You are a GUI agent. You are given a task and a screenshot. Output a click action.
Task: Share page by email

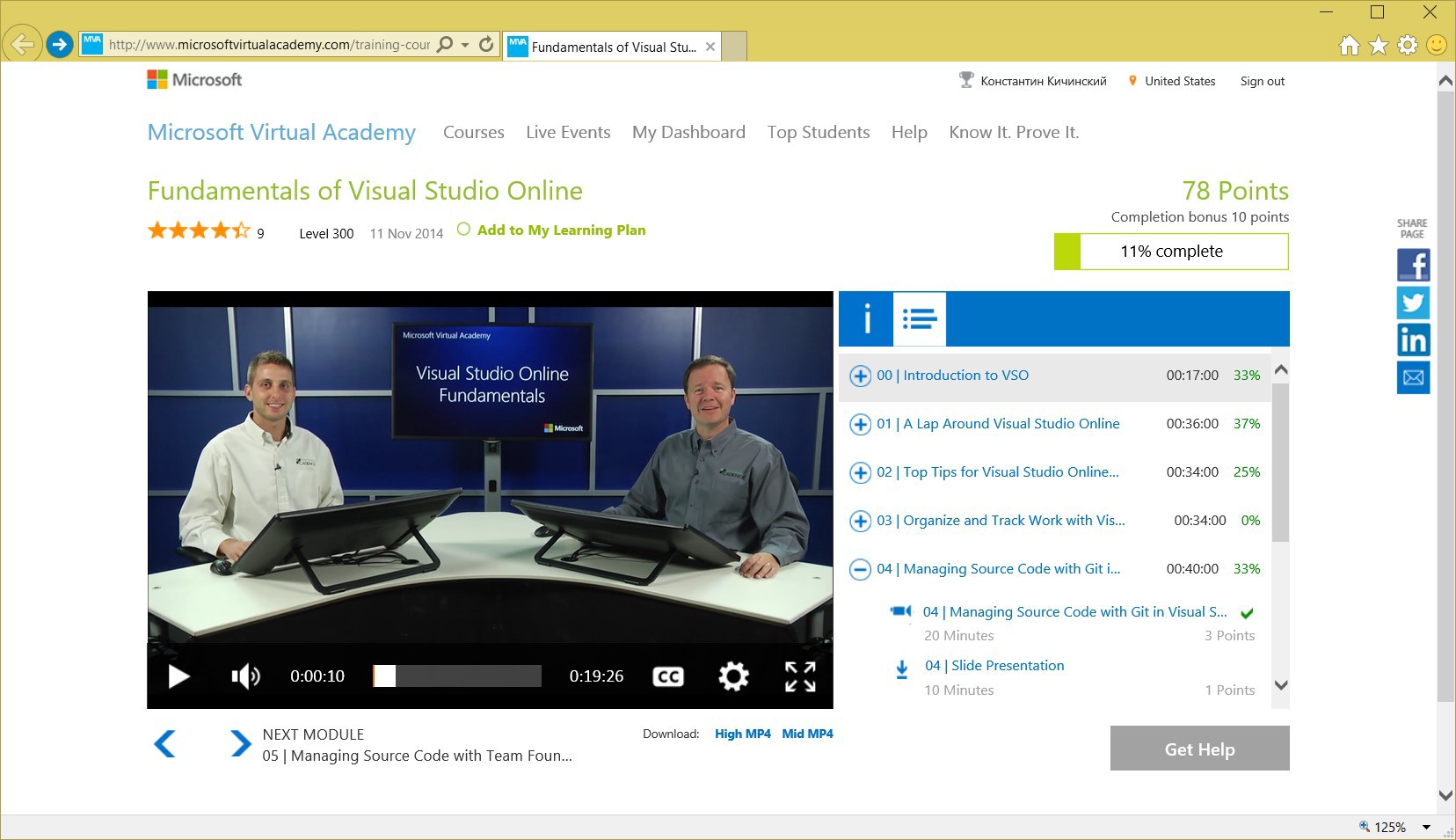click(1413, 377)
